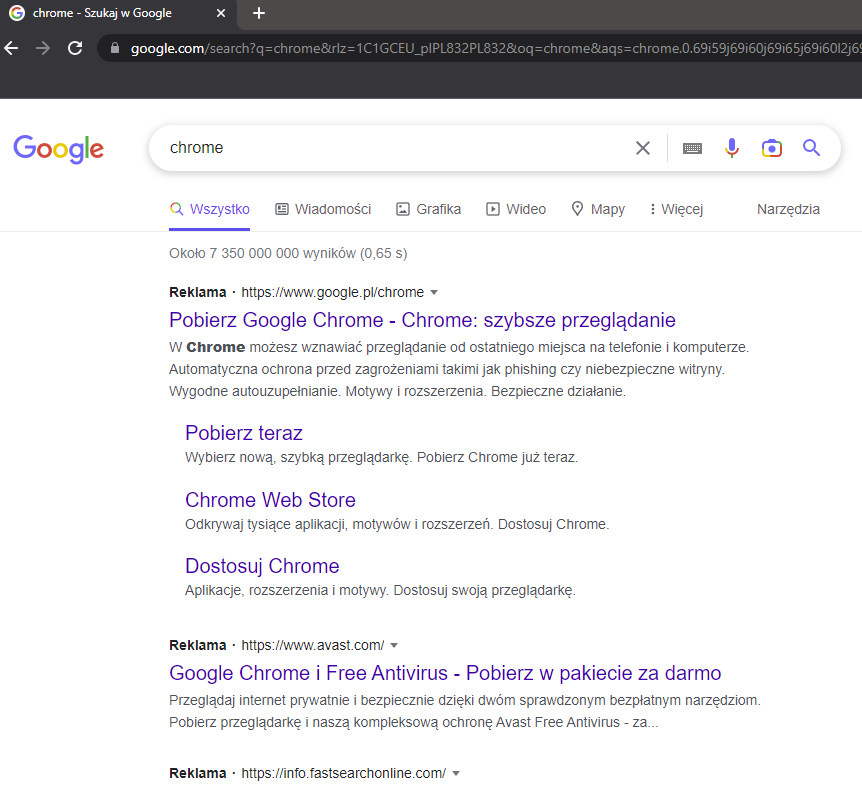Open the Mapy tab
The image size is (862, 789).
598,209
